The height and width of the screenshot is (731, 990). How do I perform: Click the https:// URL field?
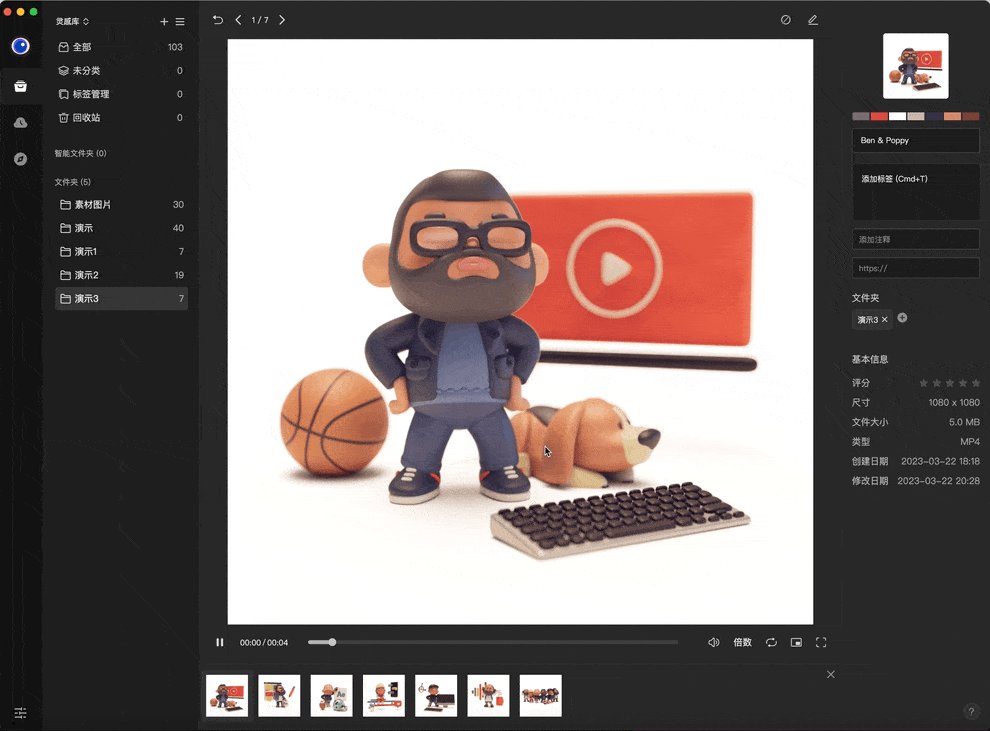tap(915, 268)
